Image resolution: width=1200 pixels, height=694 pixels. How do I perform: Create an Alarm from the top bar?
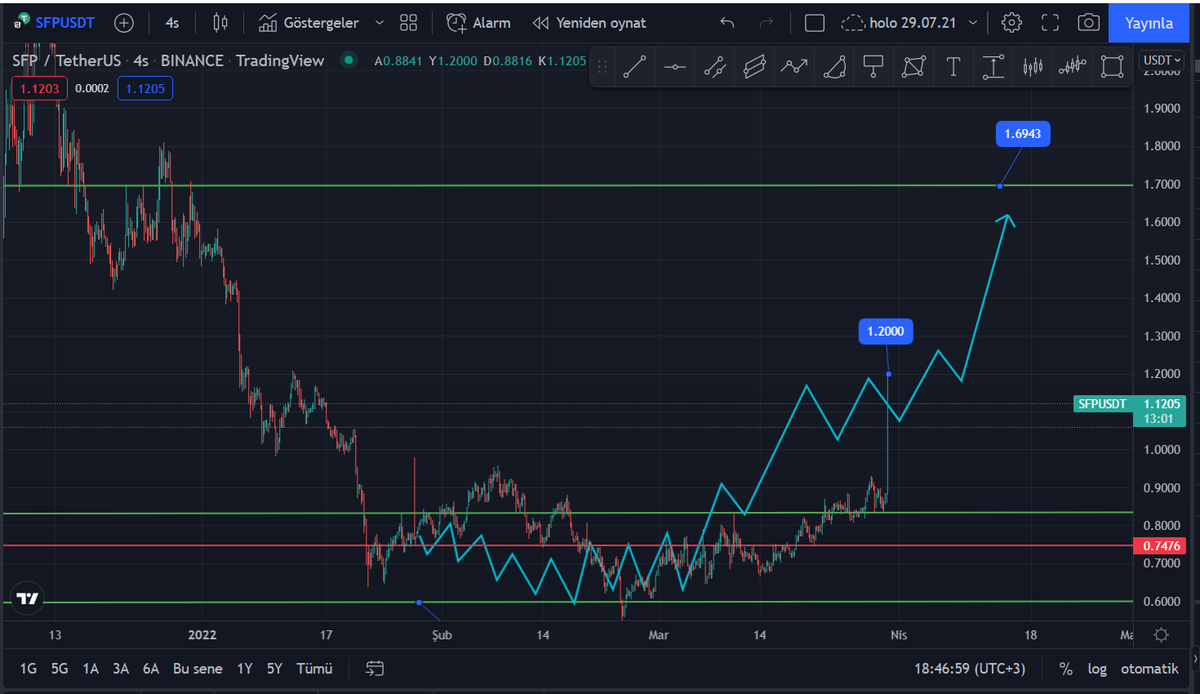pyautogui.click(x=478, y=22)
